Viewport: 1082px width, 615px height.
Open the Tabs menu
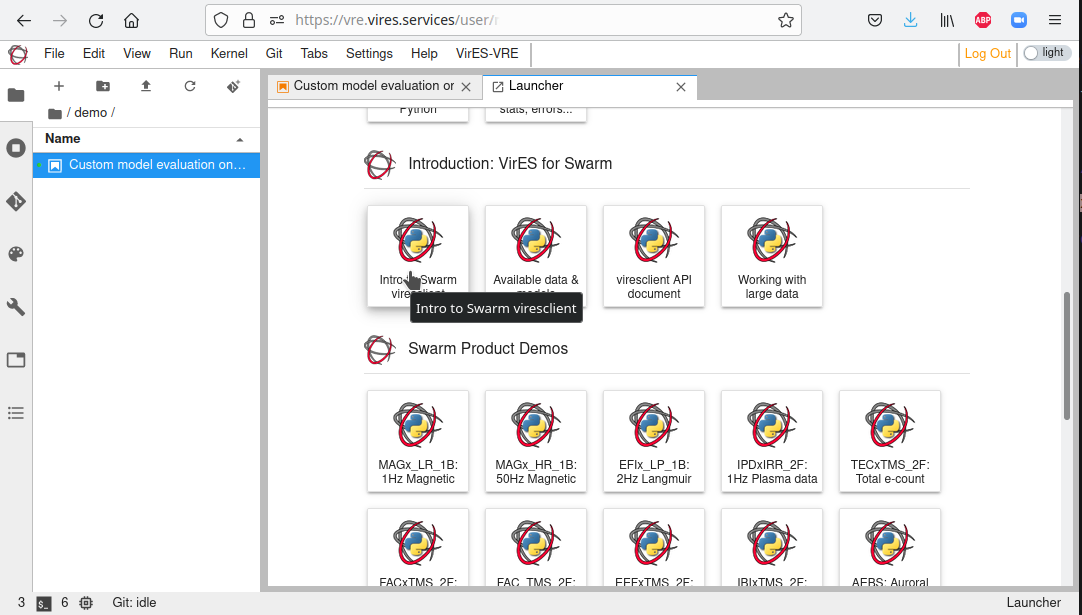point(314,54)
